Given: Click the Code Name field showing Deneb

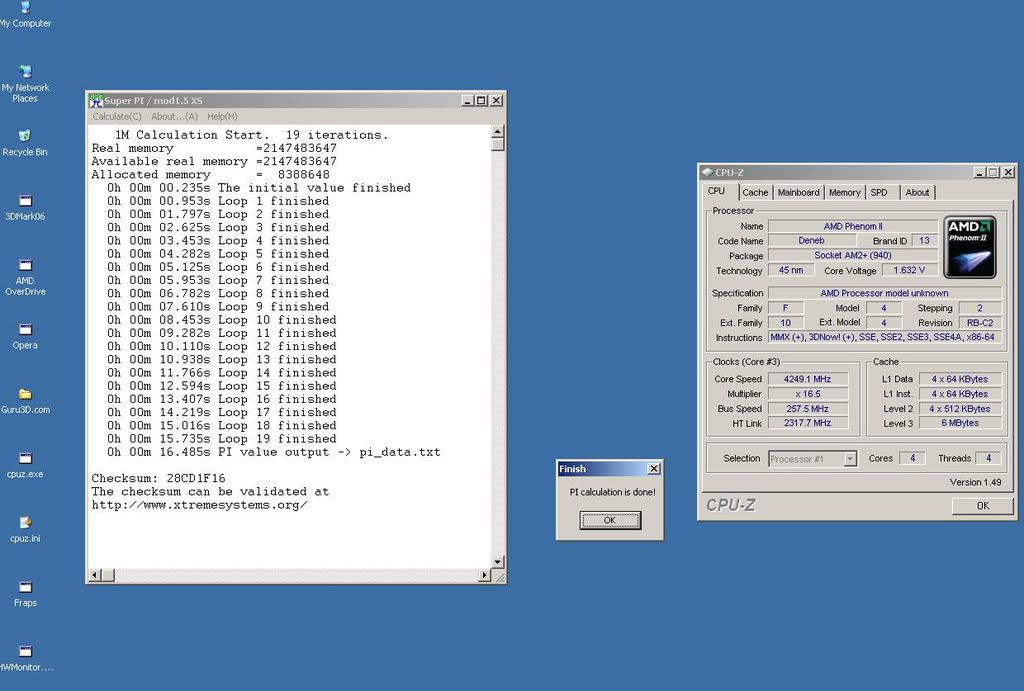Looking at the screenshot, I should (x=812, y=240).
